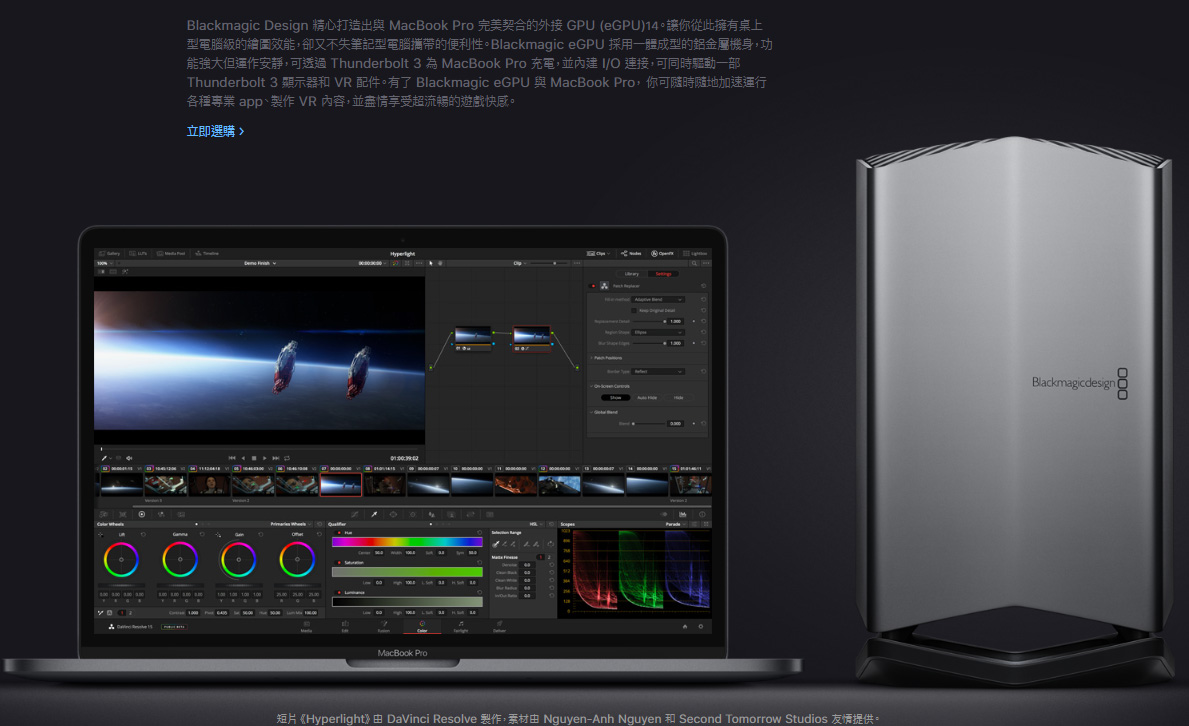Toggle the Media Pool button
1189x726 pixels.
(171, 253)
